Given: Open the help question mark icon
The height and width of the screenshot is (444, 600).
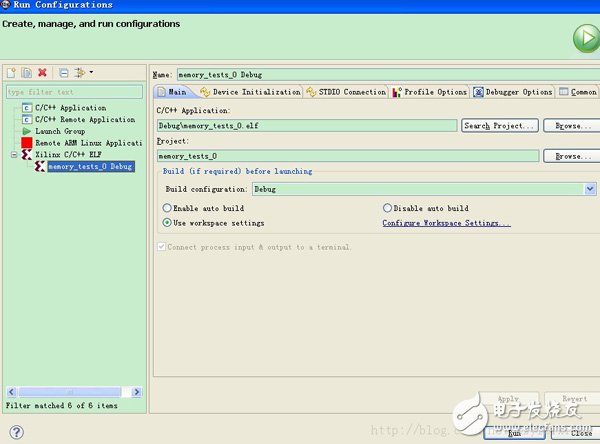Looking at the screenshot, I should point(16,432).
